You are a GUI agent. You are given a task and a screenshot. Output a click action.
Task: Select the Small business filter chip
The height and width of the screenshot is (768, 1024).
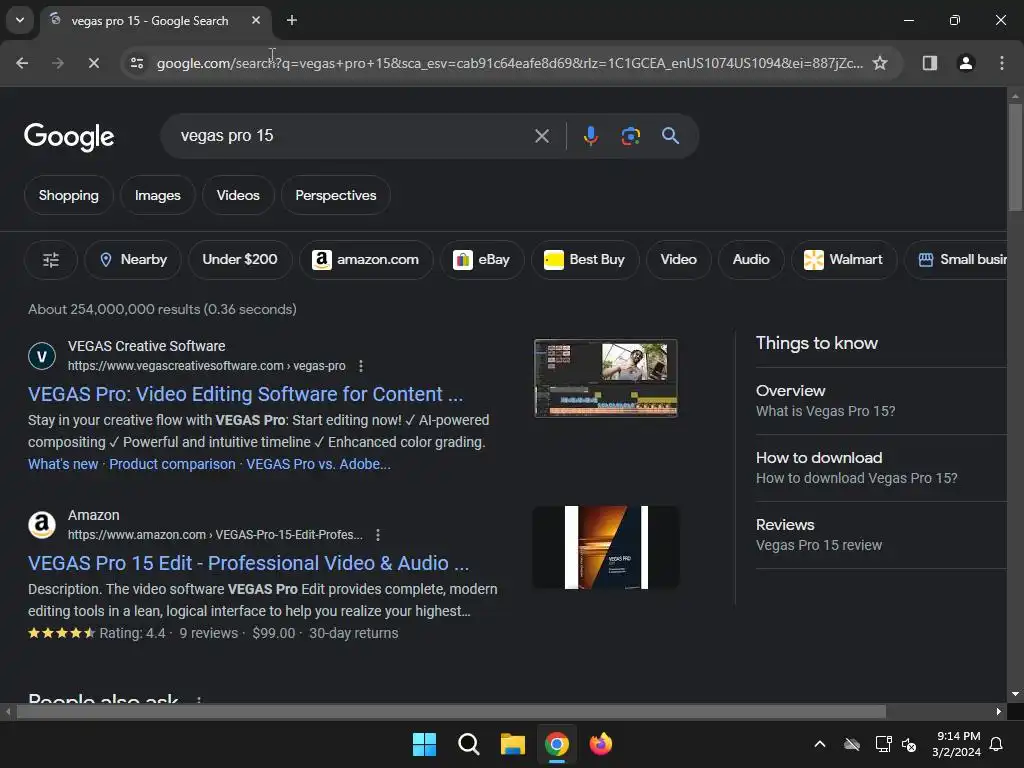click(x=956, y=260)
